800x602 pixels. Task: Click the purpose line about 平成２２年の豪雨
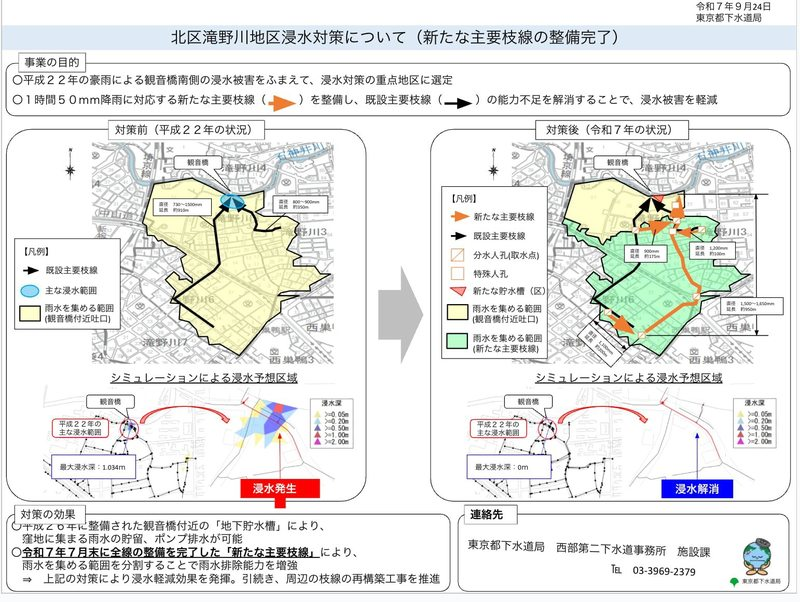(232, 80)
